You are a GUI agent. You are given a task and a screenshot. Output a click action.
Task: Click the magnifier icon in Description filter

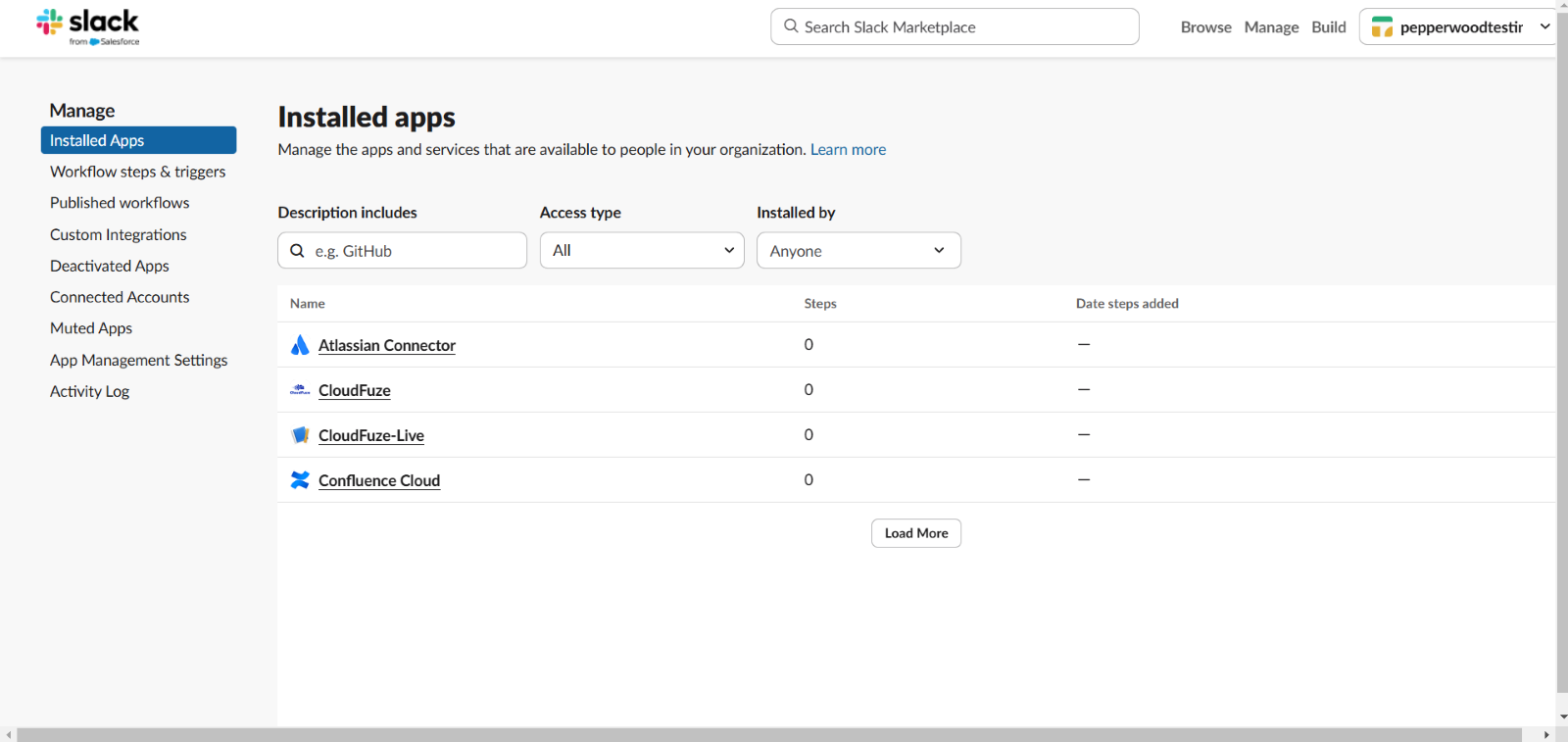click(x=297, y=251)
